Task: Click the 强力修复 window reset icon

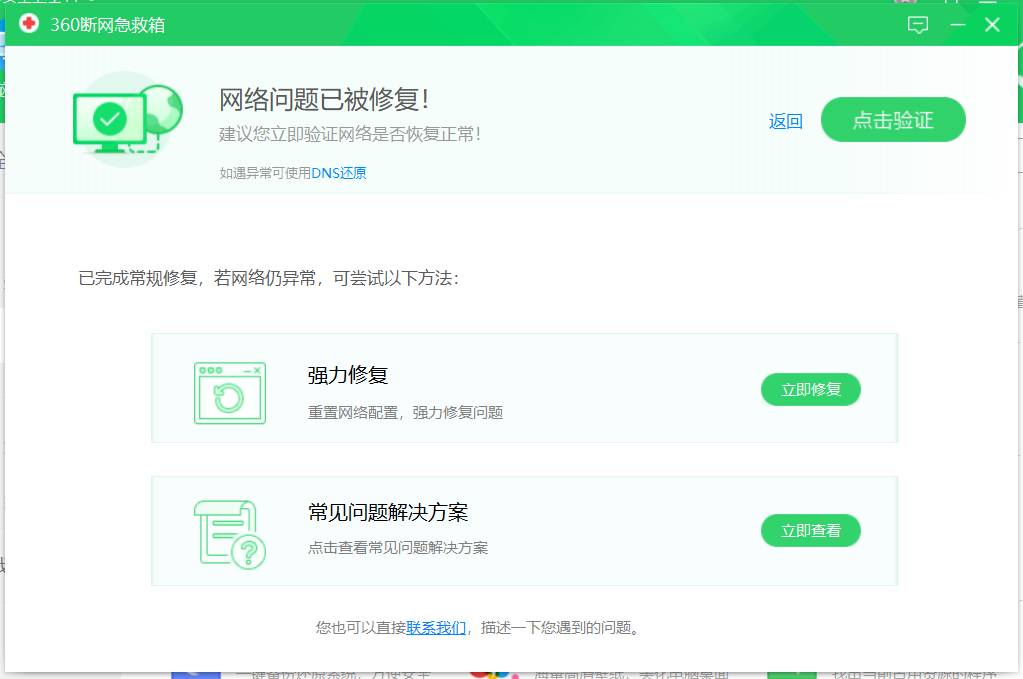Action: coord(230,393)
